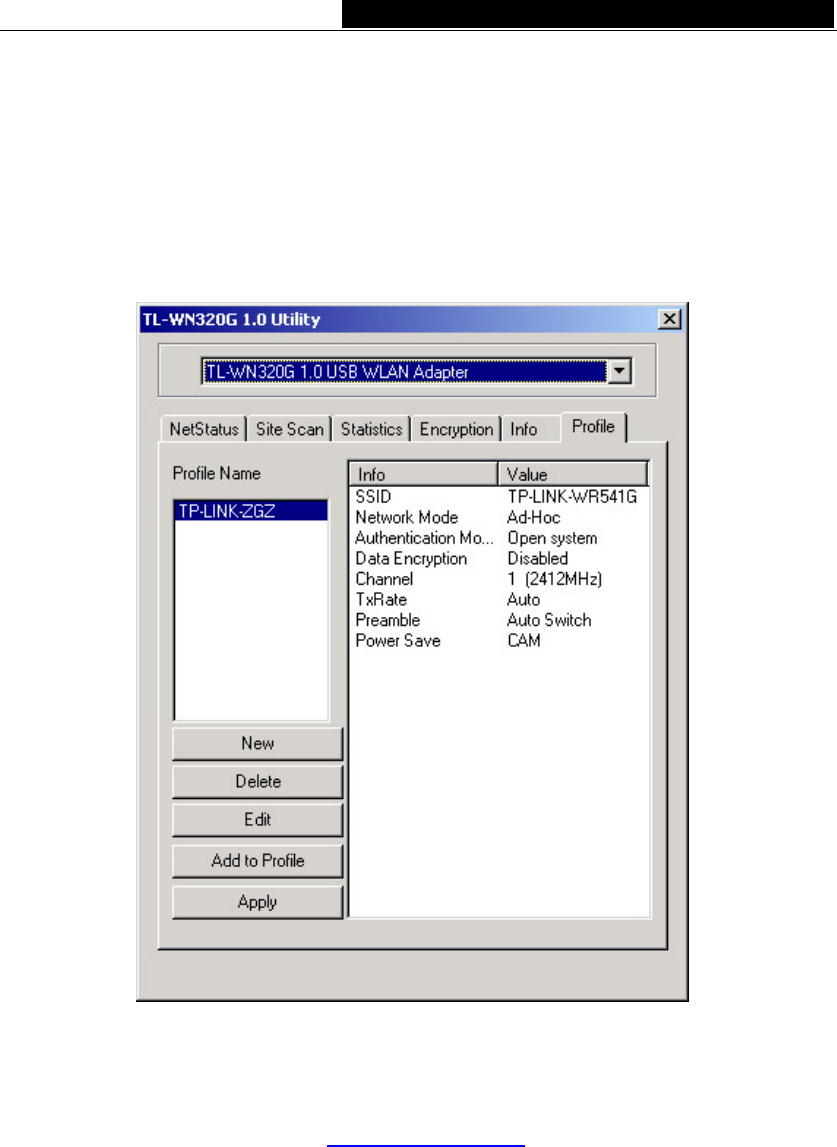Click the New button
The width and height of the screenshot is (837, 1147).
[x=258, y=743]
